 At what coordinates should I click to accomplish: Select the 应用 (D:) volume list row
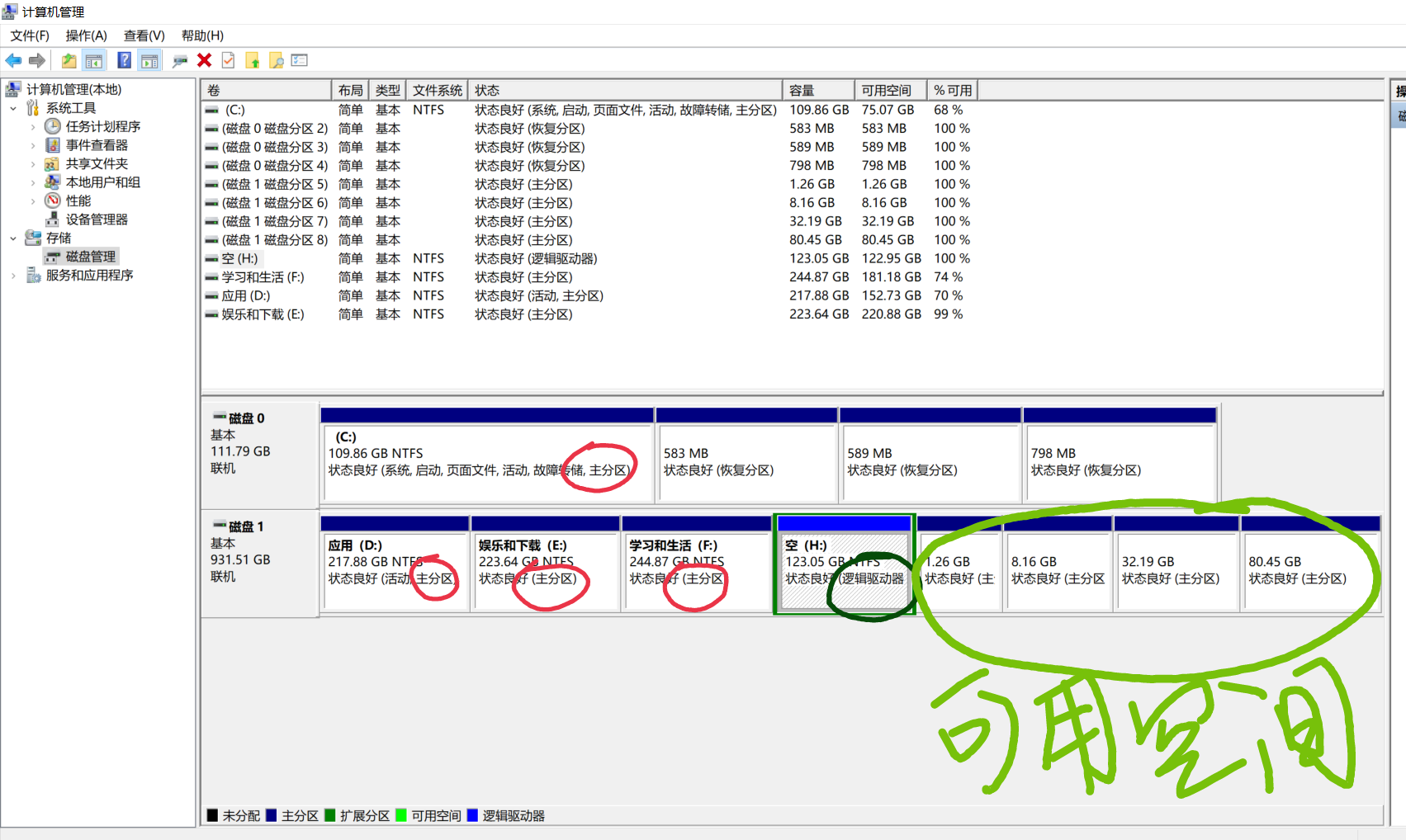[591, 295]
